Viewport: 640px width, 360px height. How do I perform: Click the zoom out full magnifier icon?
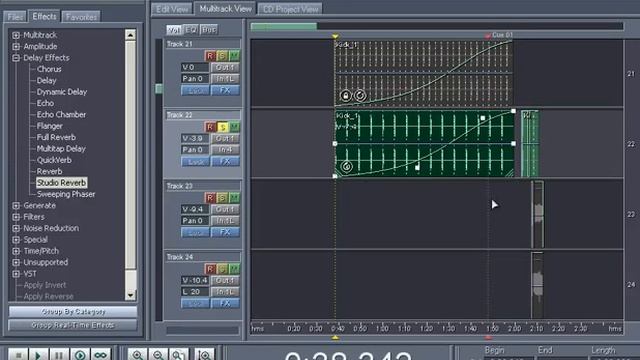coord(178,354)
